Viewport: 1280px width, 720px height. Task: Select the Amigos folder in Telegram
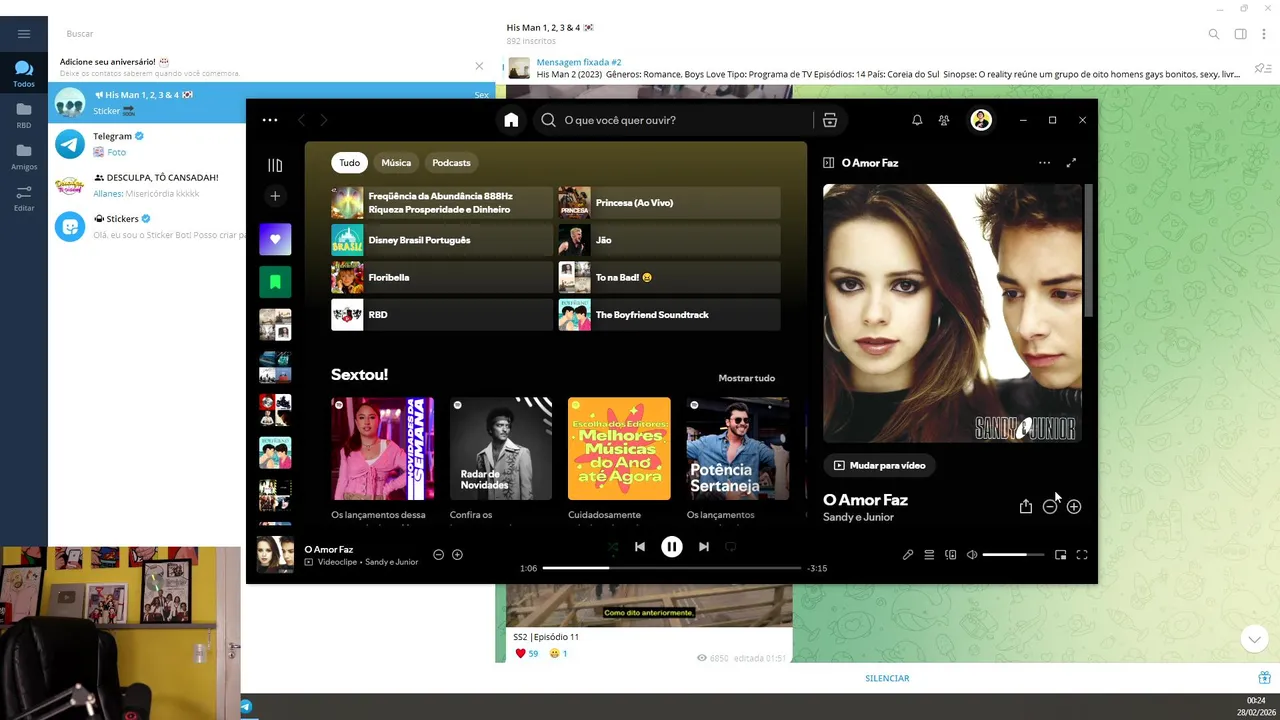pyautogui.click(x=24, y=156)
